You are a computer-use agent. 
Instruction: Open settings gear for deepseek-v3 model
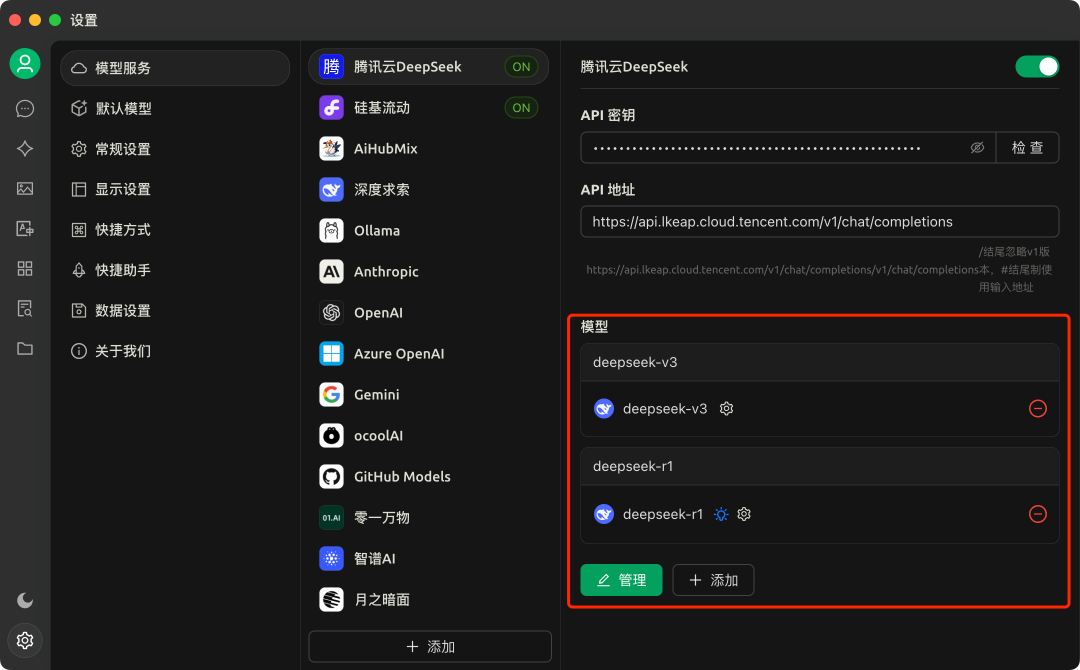click(727, 409)
